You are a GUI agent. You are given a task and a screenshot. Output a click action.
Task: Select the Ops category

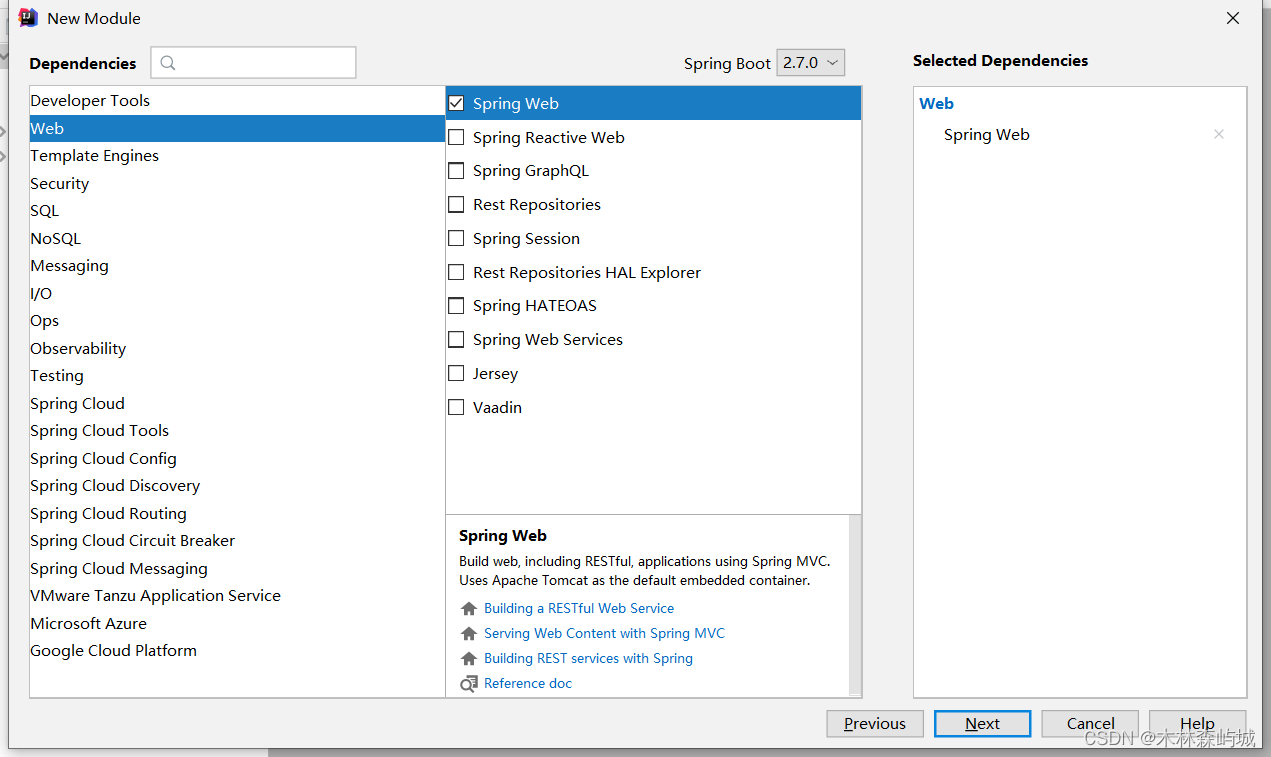coord(237,321)
